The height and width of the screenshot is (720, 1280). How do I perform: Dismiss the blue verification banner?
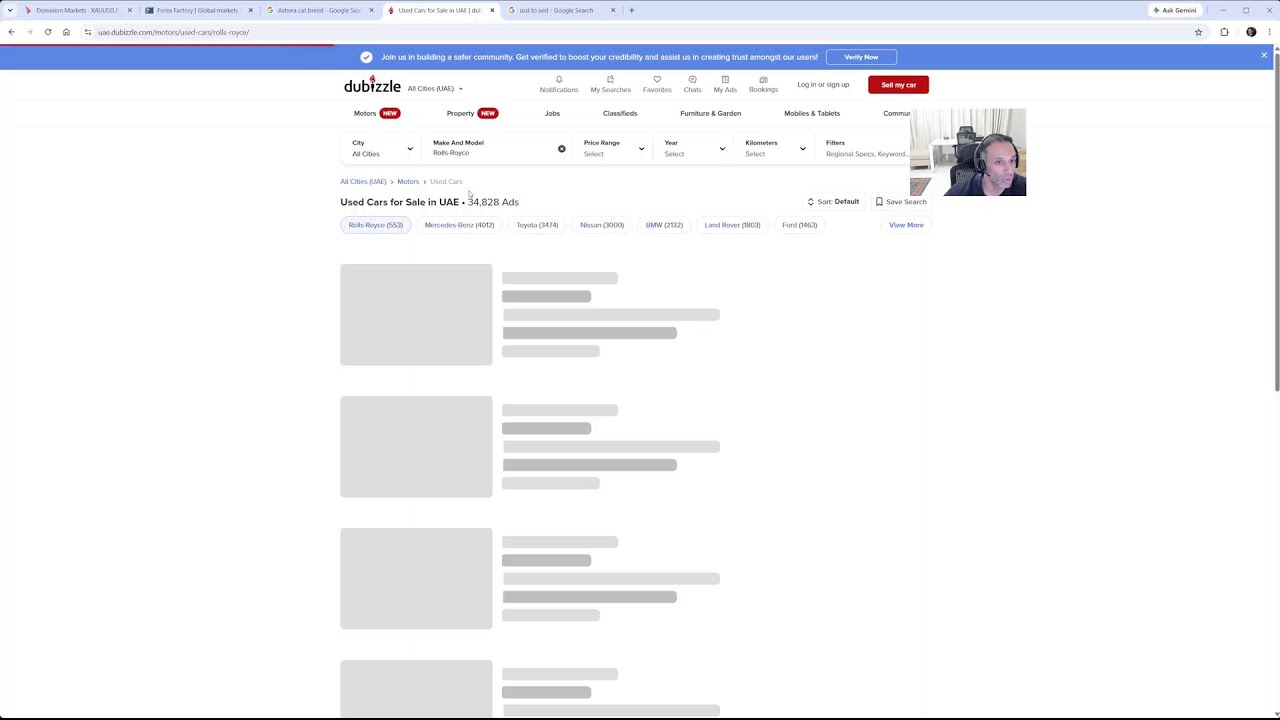click(x=1264, y=56)
